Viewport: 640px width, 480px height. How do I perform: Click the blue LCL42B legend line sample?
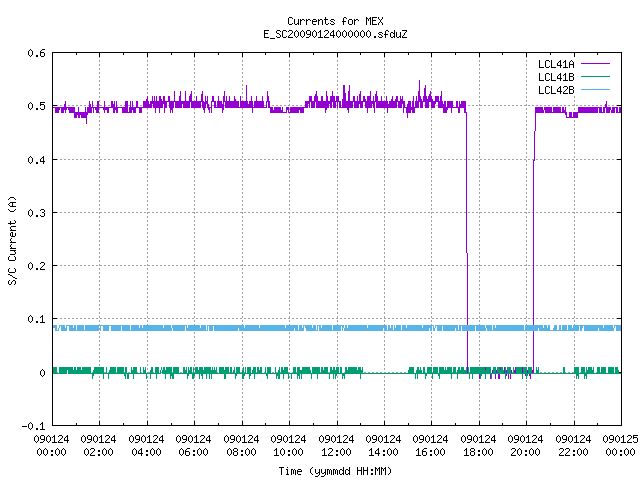point(595,89)
